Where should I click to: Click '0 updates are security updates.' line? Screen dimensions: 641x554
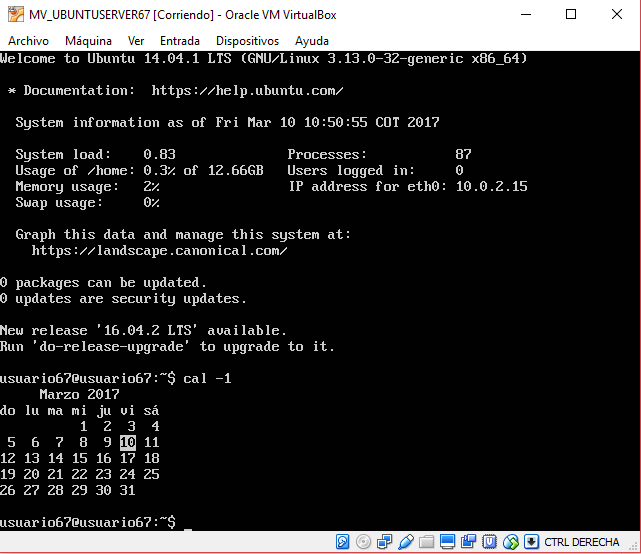(x=123, y=298)
